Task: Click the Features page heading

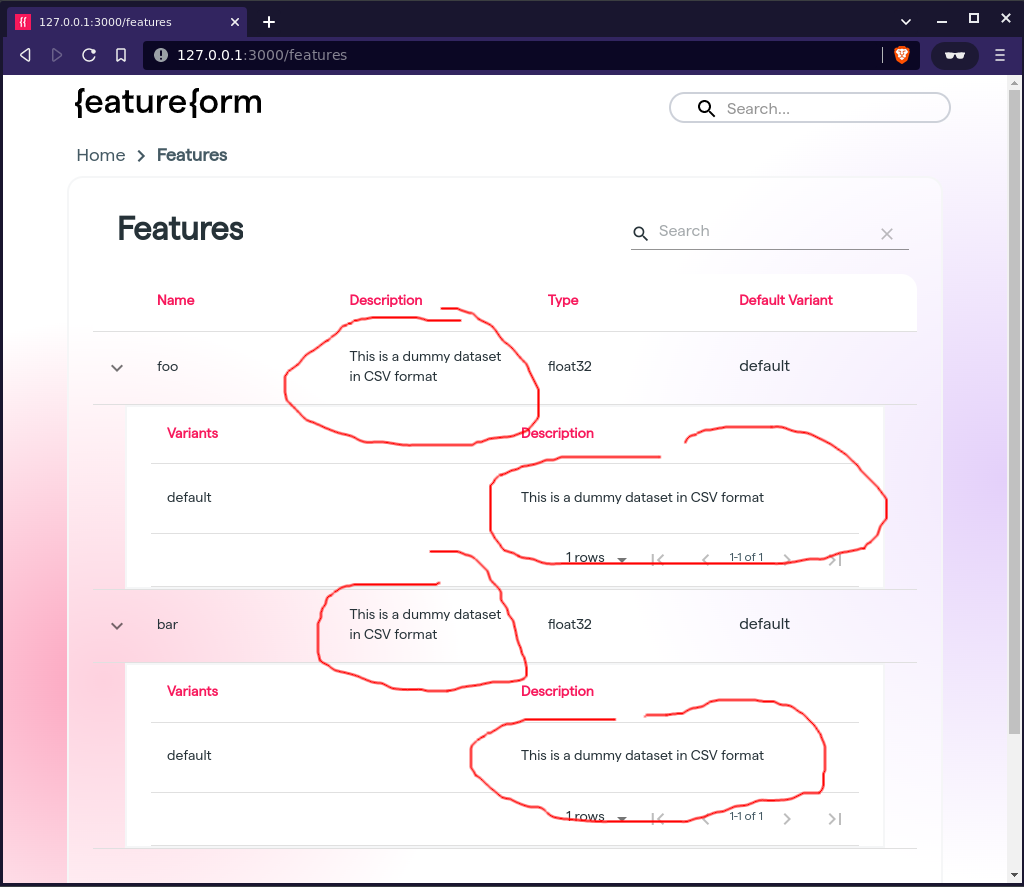Action: tap(180, 229)
